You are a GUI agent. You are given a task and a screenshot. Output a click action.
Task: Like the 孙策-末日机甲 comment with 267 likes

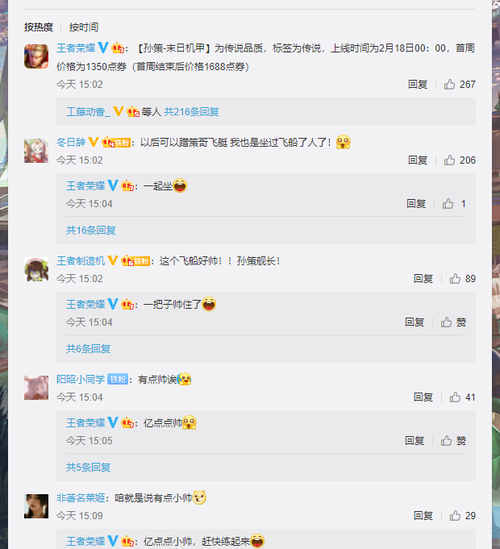point(459,84)
